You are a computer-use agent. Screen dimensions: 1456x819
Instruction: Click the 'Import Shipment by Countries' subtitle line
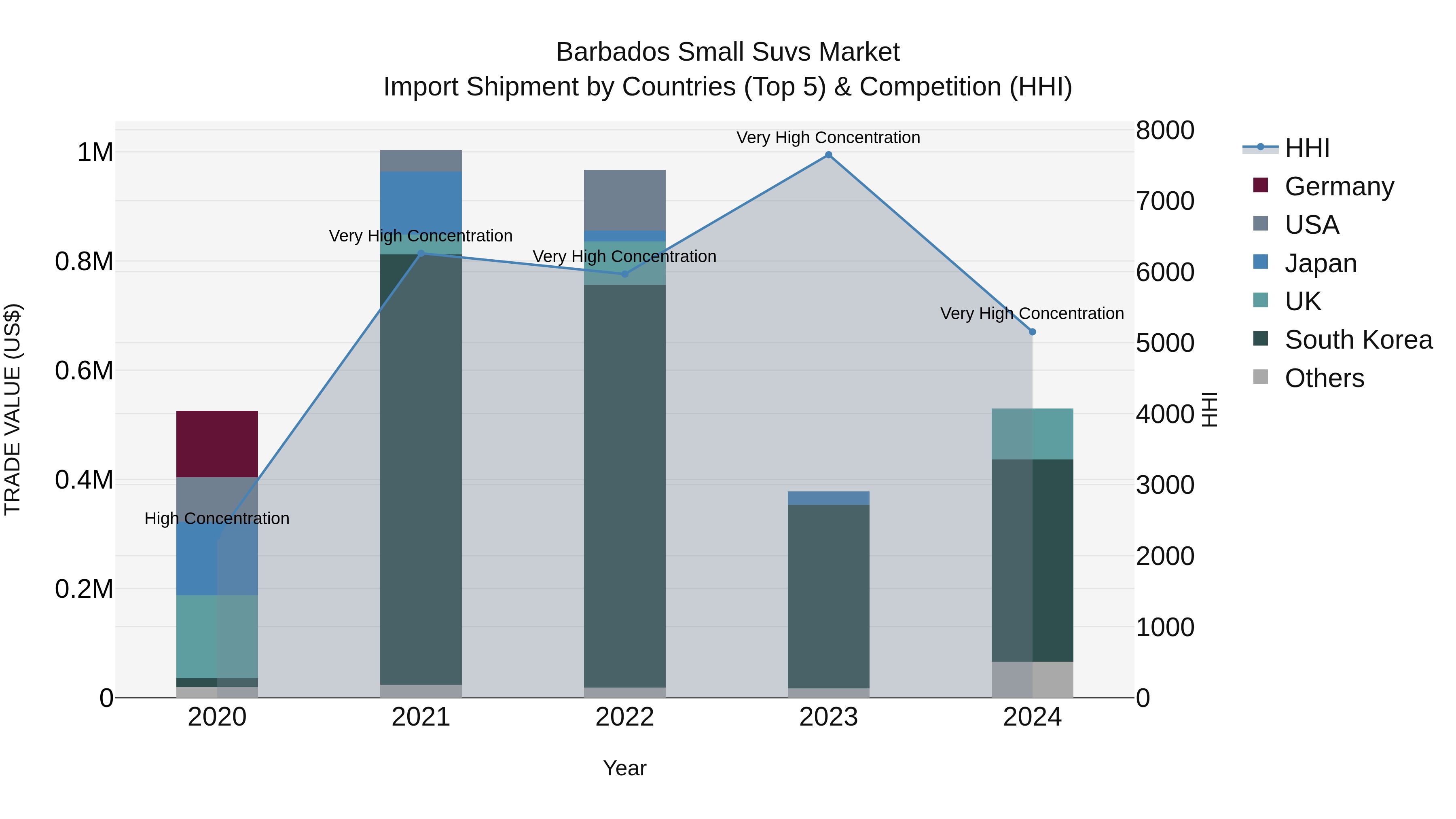(x=728, y=87)
